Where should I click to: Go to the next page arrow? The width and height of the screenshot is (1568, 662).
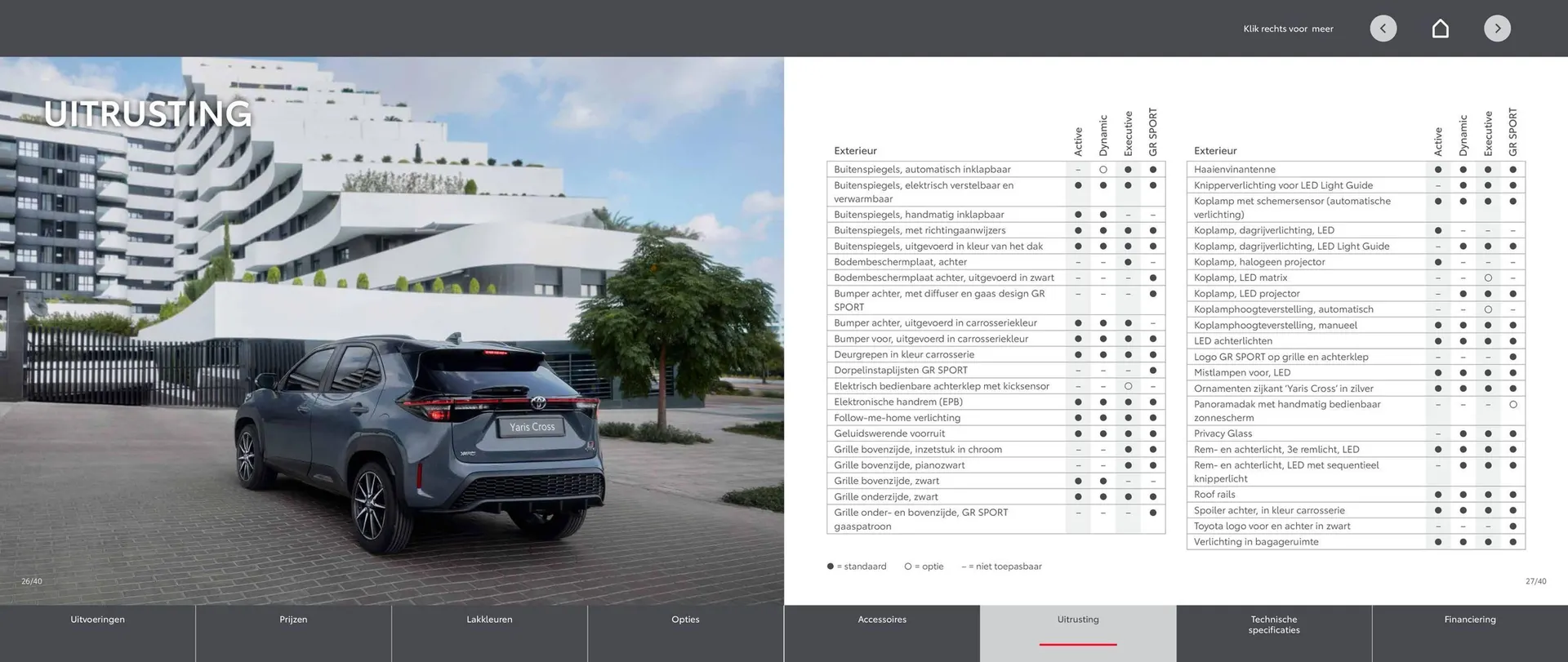point(1497,29)
